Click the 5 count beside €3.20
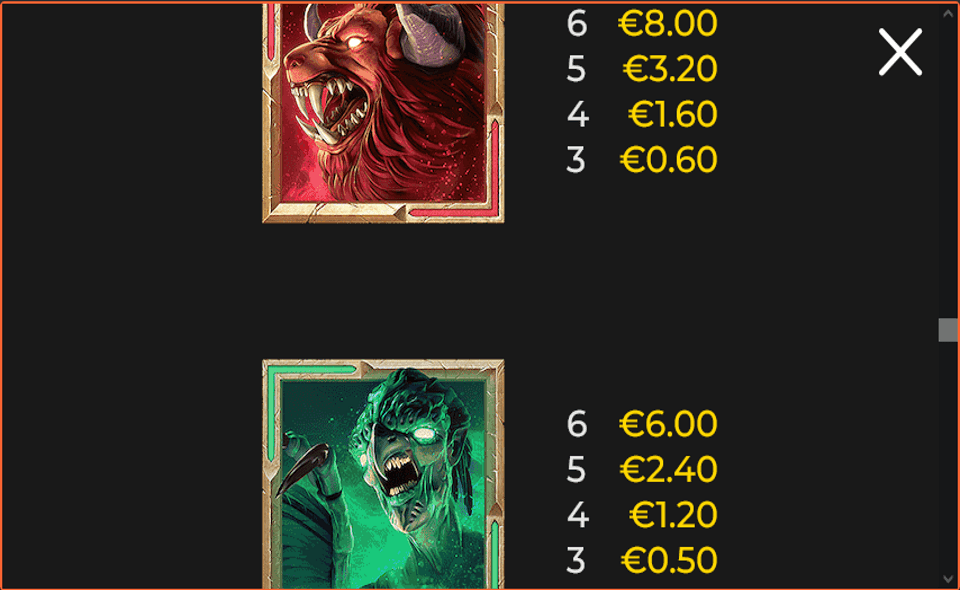Image resolution: width=960 pixels, height=590 pixels. tap(576, 69)
